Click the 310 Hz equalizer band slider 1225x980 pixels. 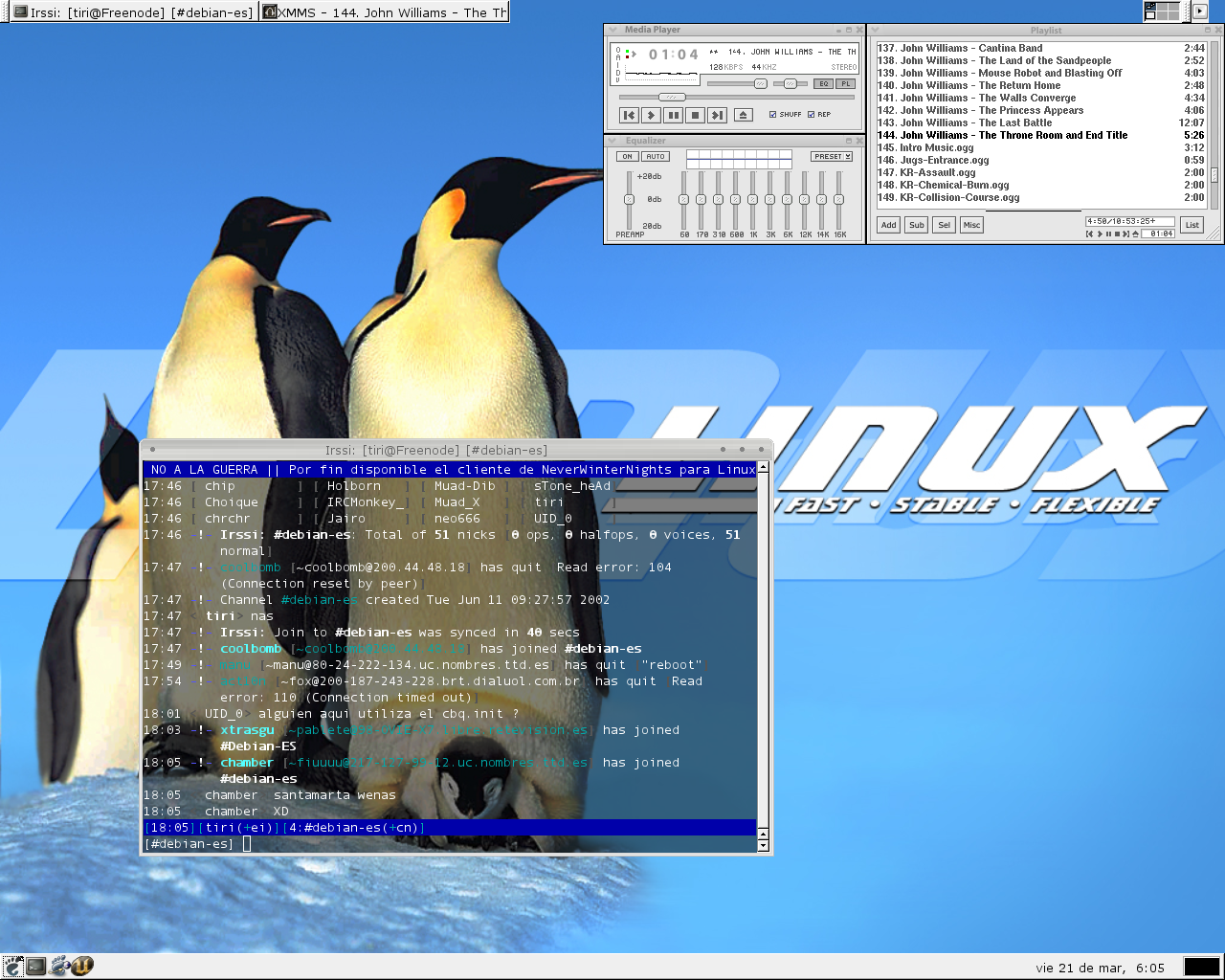pos(718,199)
